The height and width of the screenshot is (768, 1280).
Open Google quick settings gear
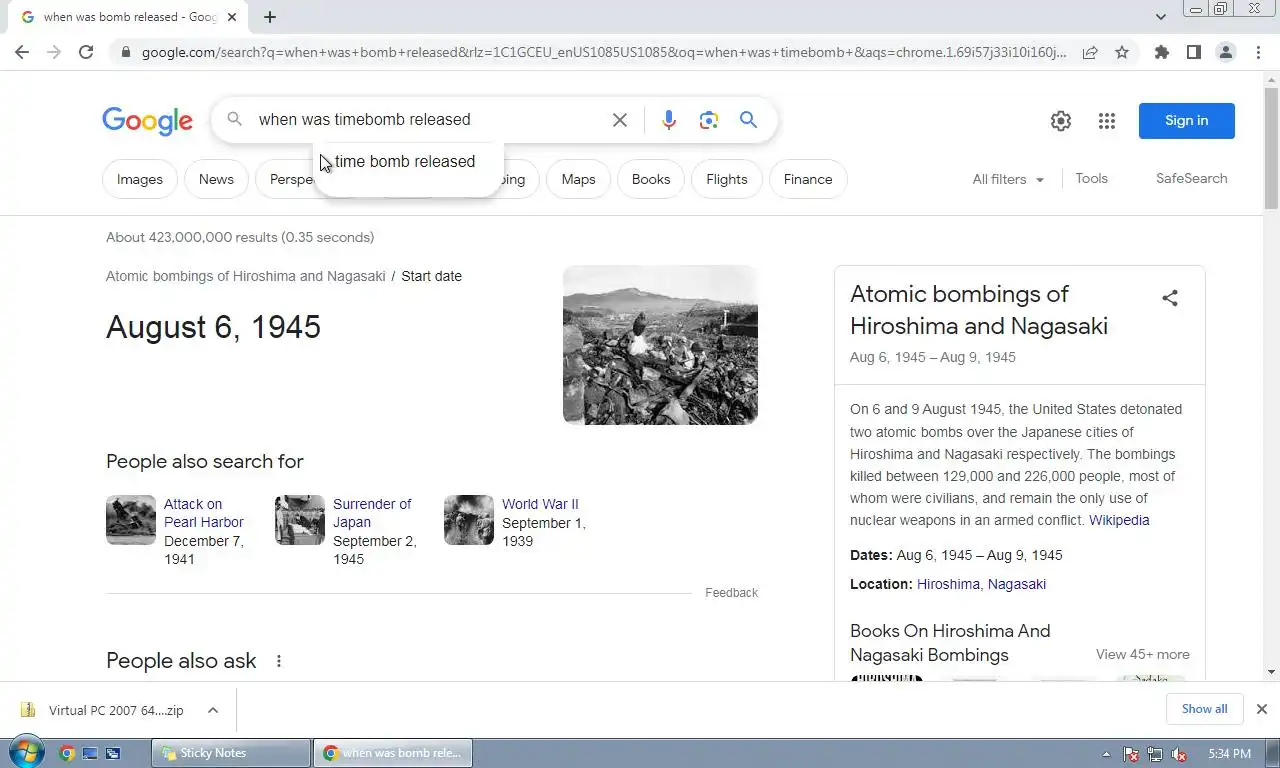pyautogui.click(x=1061, y=121)
